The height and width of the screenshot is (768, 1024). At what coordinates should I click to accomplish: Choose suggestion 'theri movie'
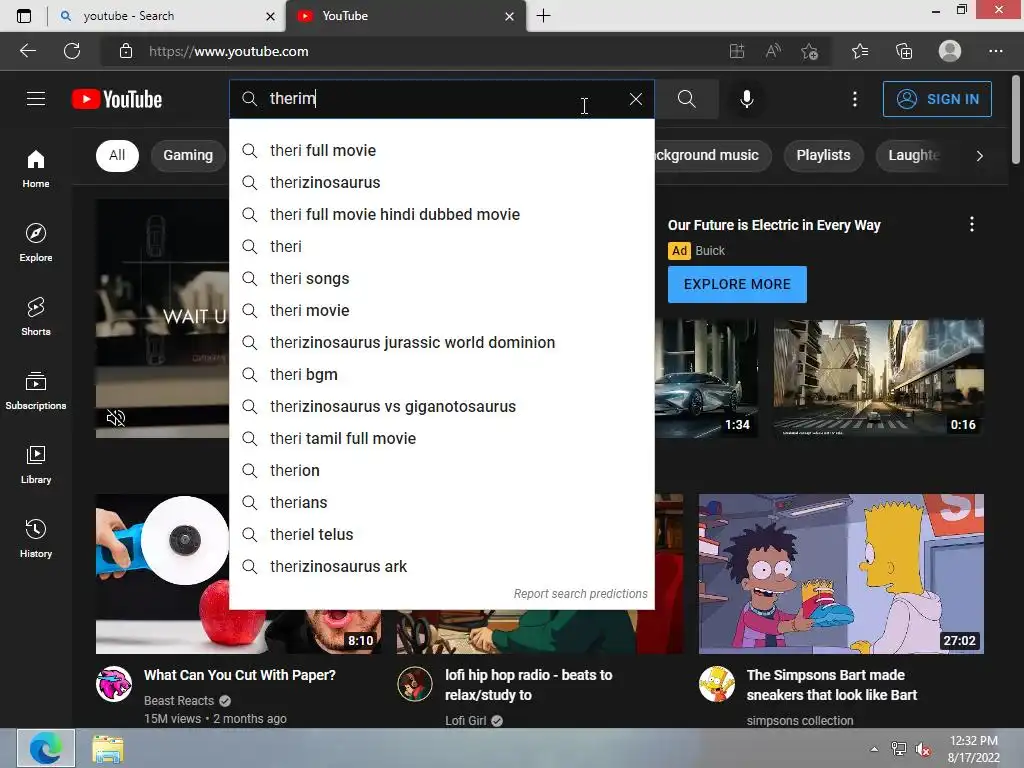(x=441, y=311)
